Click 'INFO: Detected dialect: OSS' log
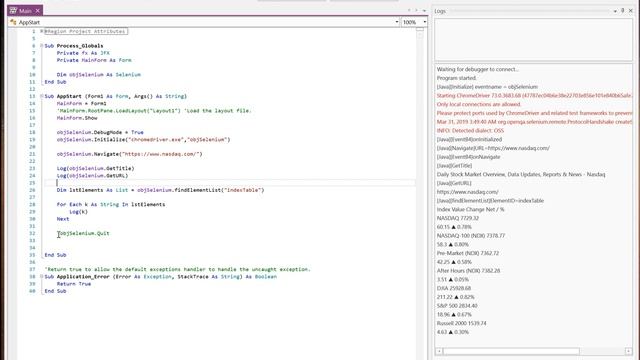Viewport: 640px width, 360px height. [470, 131]
